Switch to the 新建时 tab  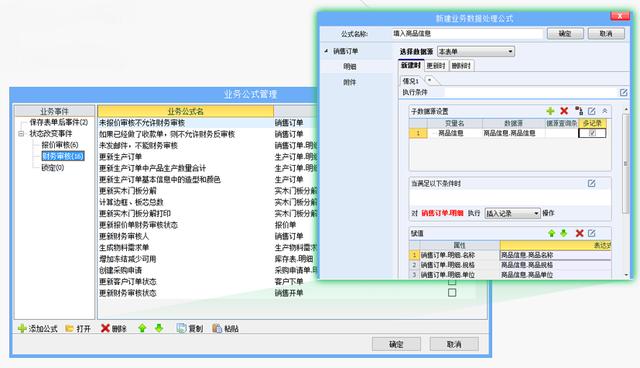[411, 65]
